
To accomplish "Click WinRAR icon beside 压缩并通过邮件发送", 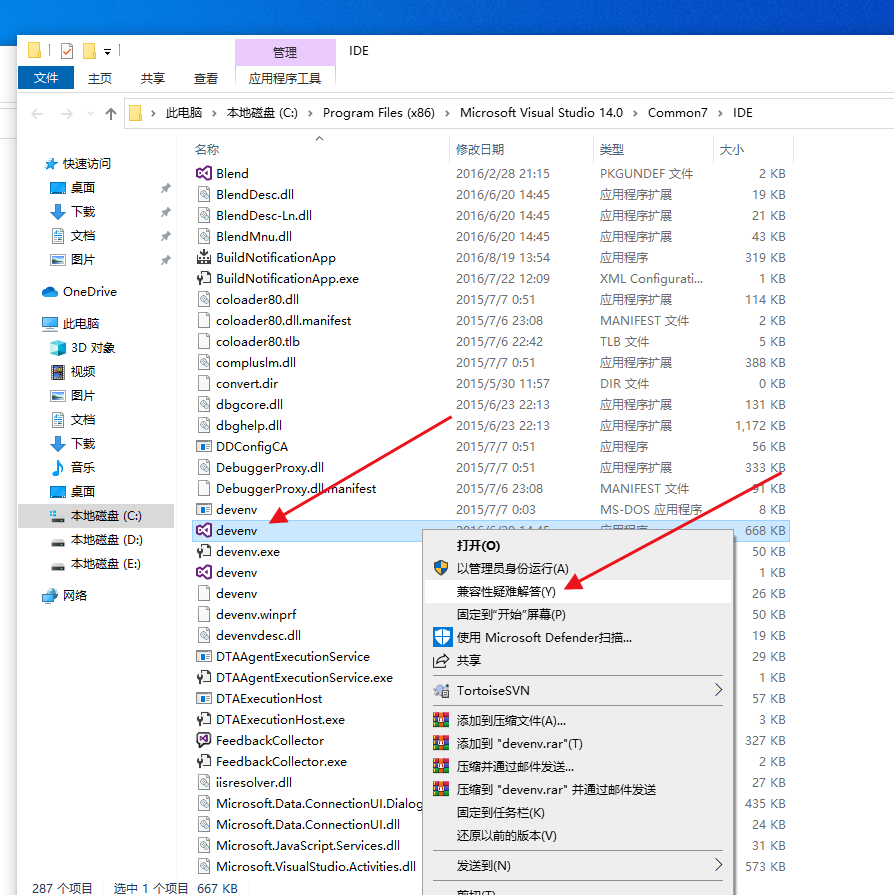I will pos(441,766).
